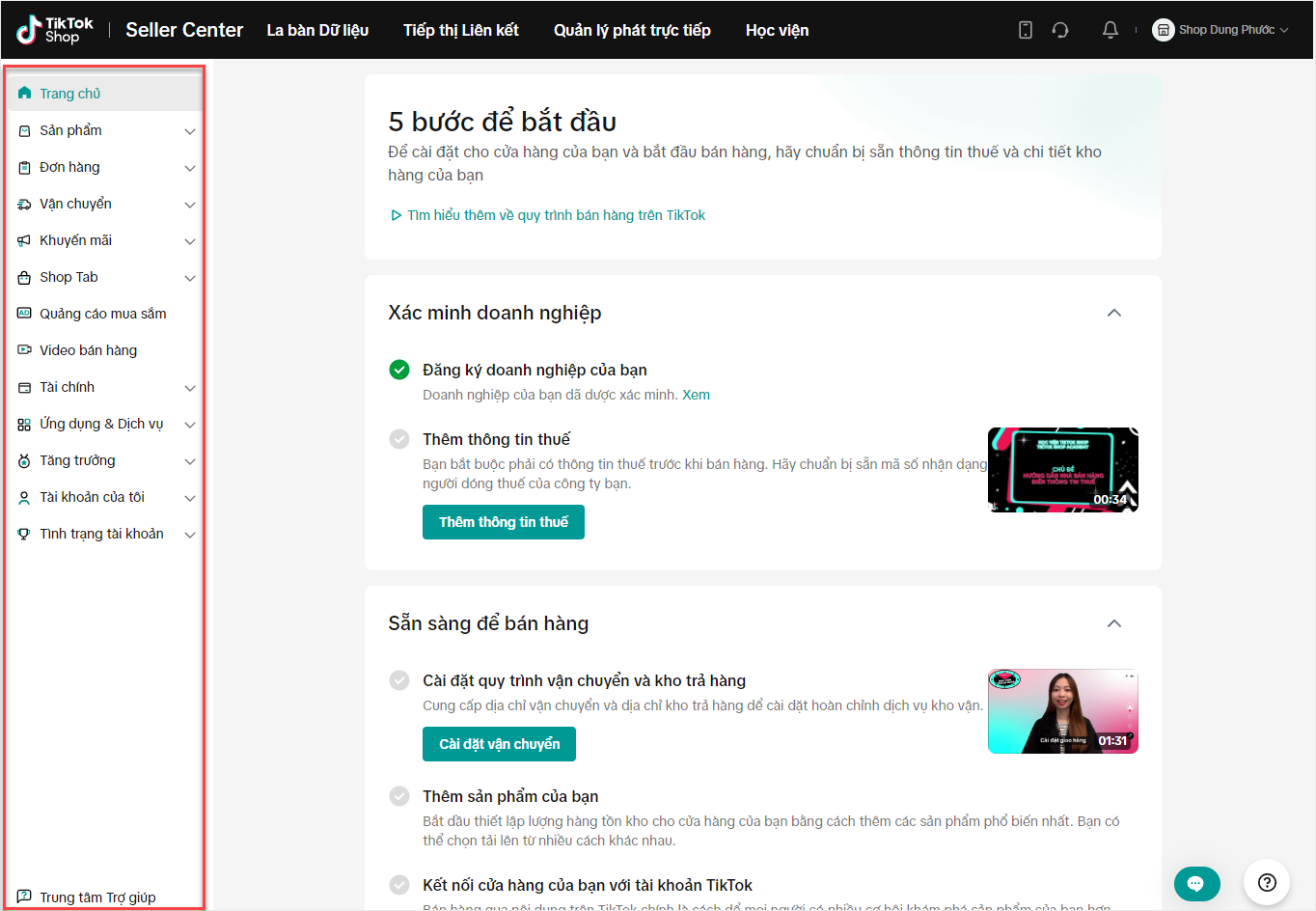Collapse the Sẵn sàng để bán hàng section

coord(1114,623)
